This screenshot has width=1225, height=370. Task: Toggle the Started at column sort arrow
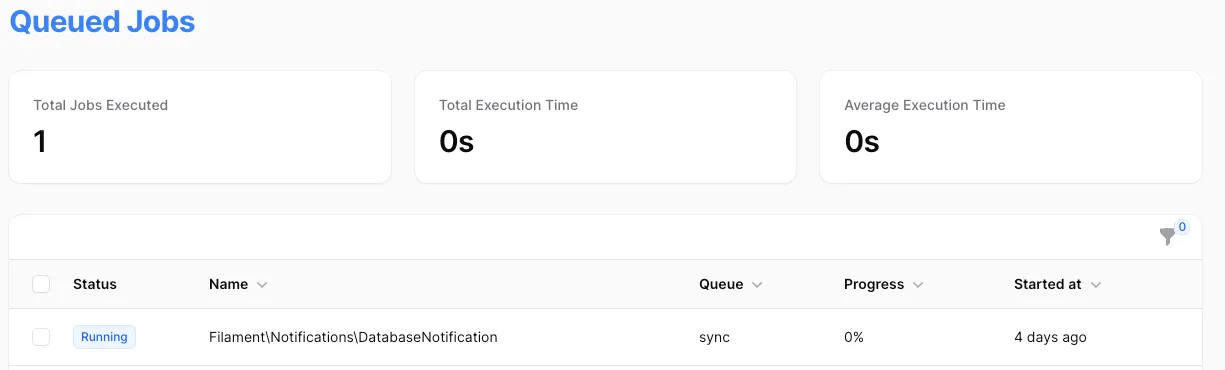pos(1096,285)
